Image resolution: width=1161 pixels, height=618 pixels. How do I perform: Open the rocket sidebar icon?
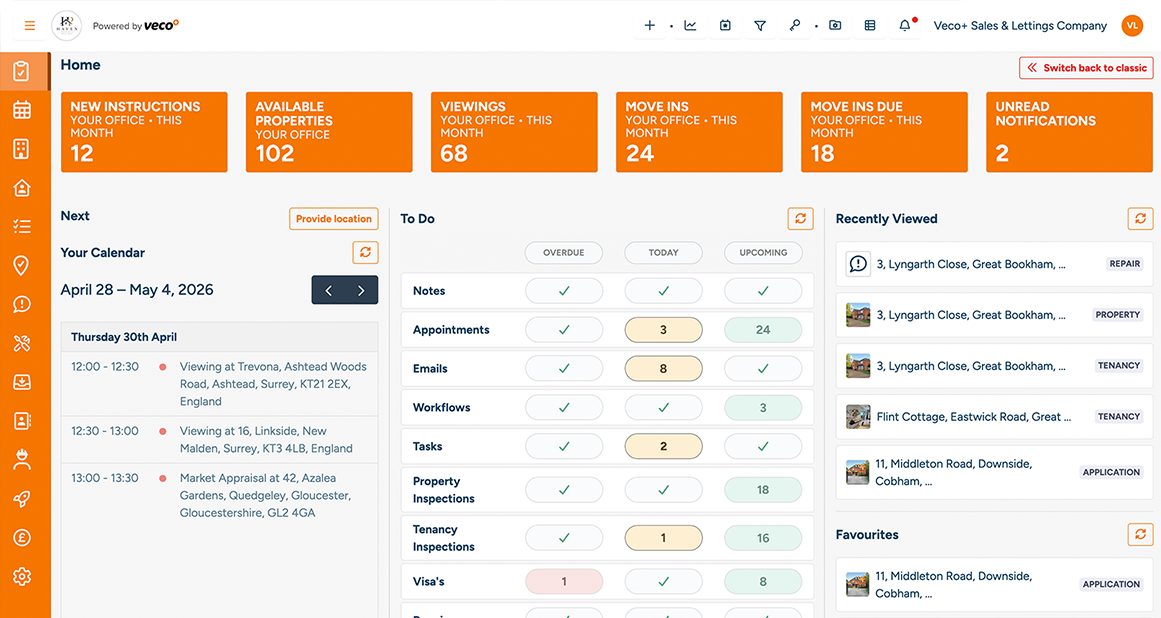point(21,499)
